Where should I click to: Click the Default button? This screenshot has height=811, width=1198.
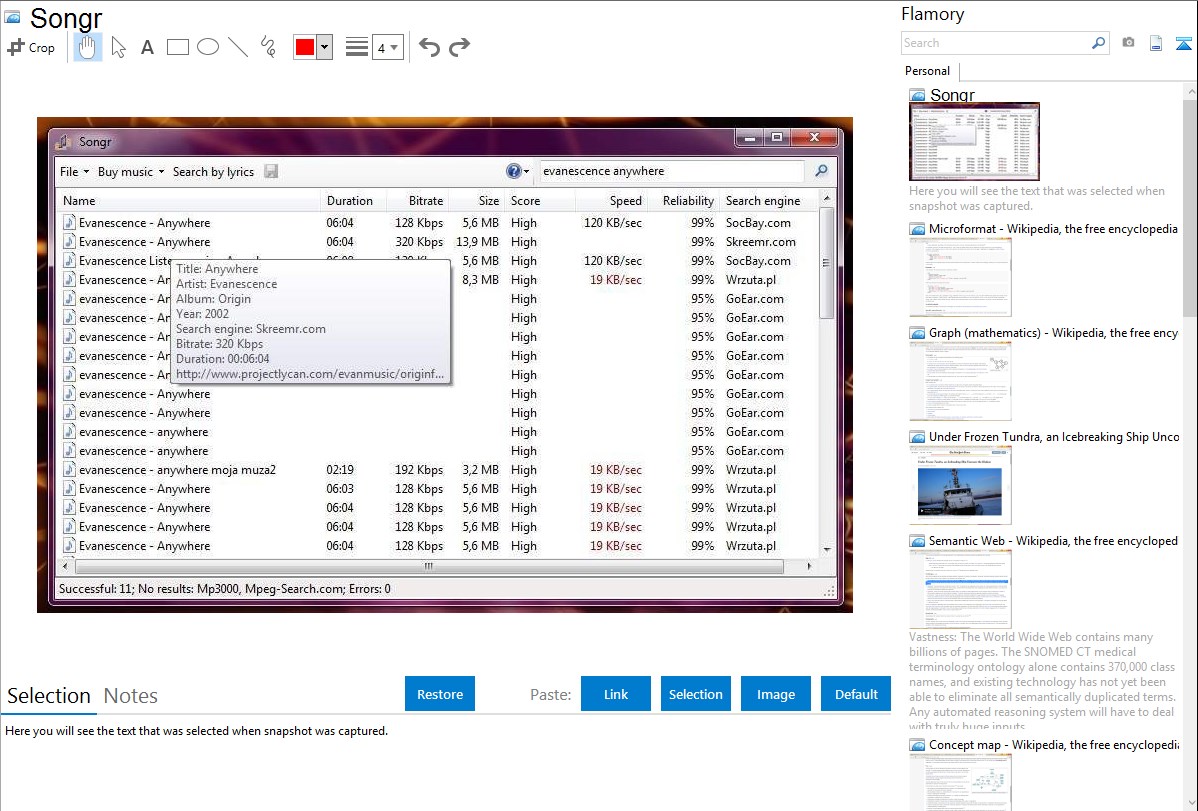pos(856,694)
